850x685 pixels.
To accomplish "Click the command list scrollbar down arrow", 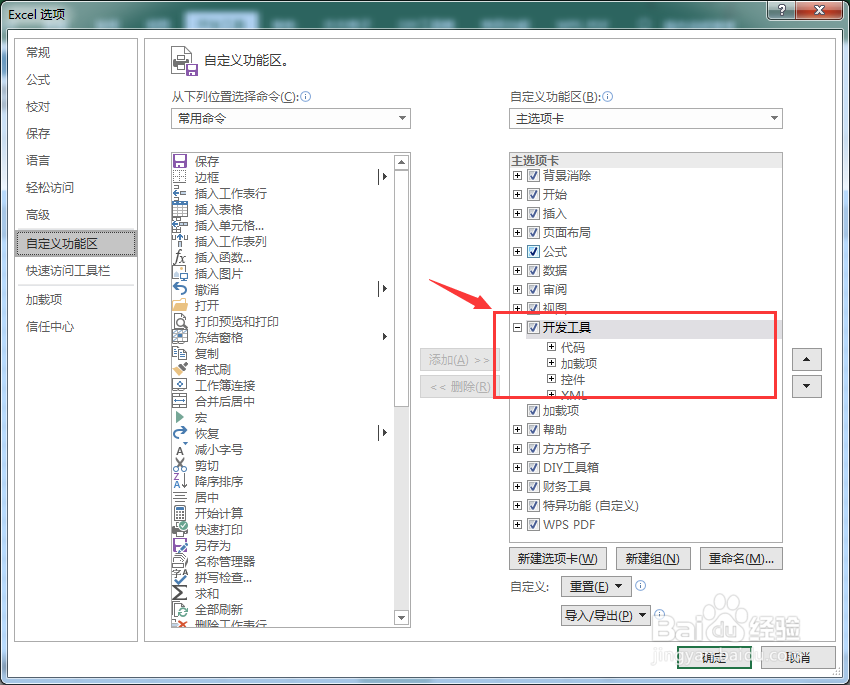I will point(402,617).
